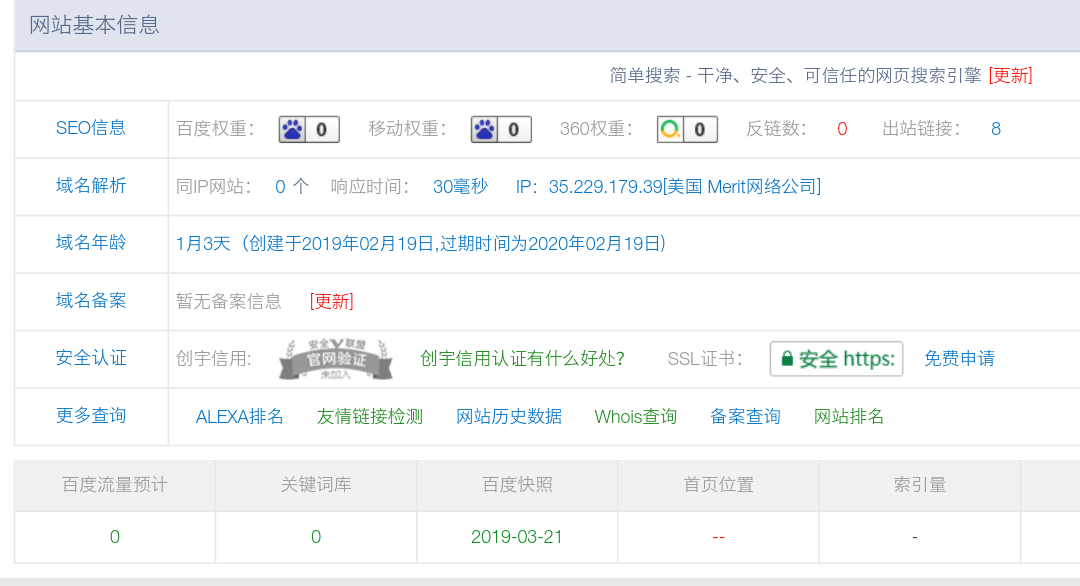
Task: Open the 网站历史数据 link
Action: click(509, 417)
